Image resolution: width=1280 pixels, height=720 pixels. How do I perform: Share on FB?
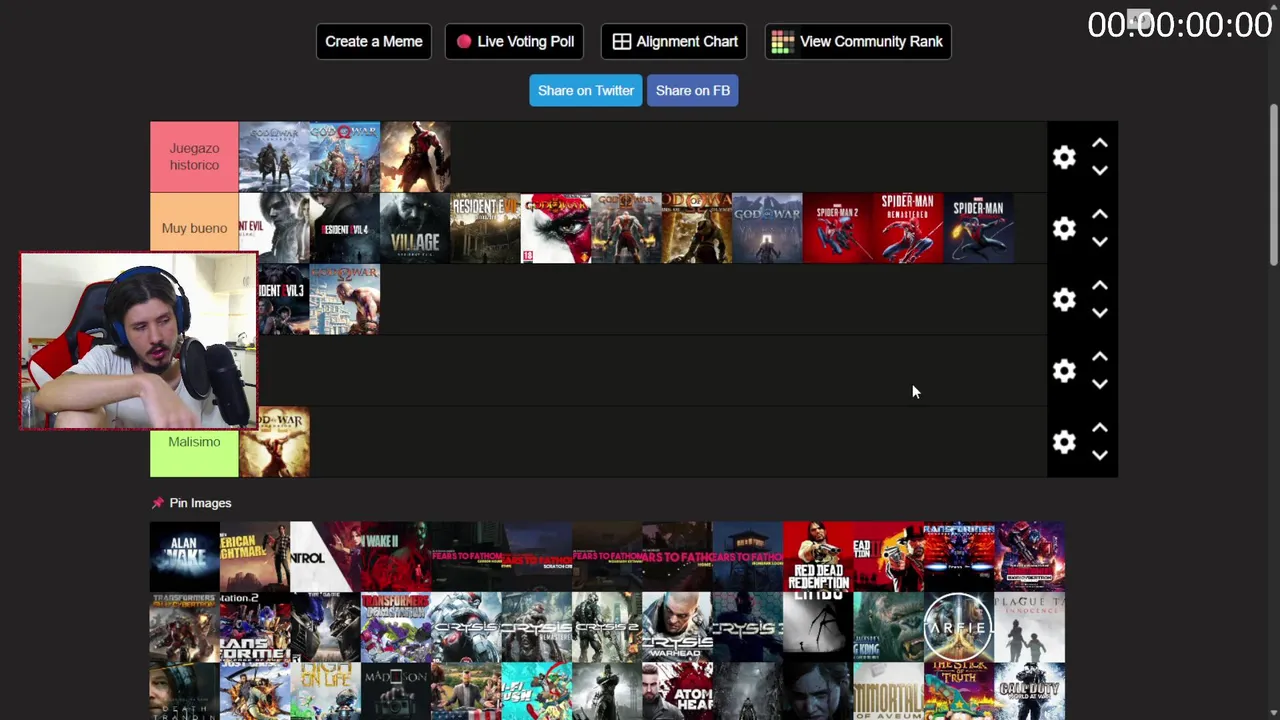click(x=693, y=90)
